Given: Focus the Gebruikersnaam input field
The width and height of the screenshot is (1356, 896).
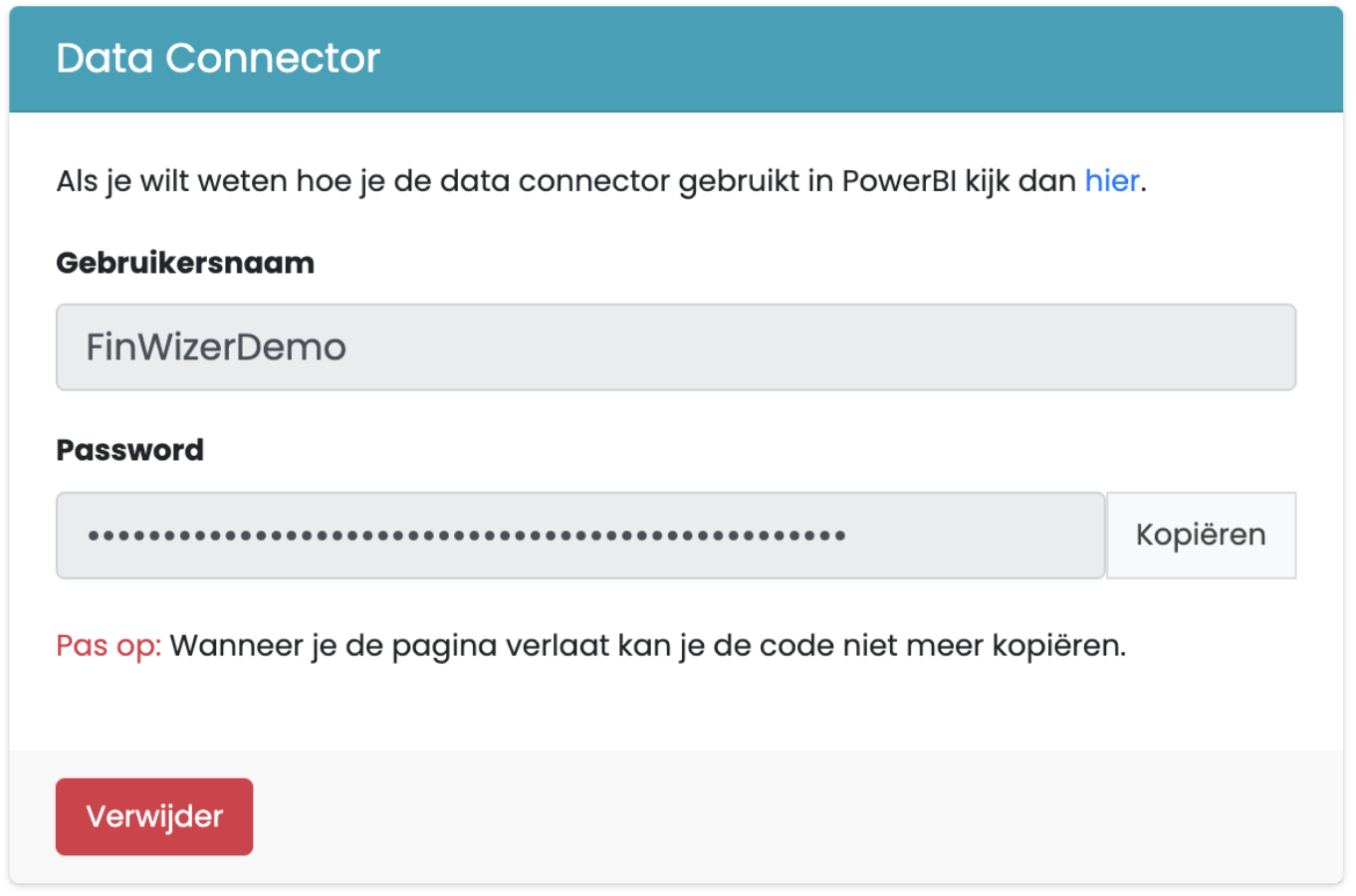Looking at the screenshot, I should point(676,346).
